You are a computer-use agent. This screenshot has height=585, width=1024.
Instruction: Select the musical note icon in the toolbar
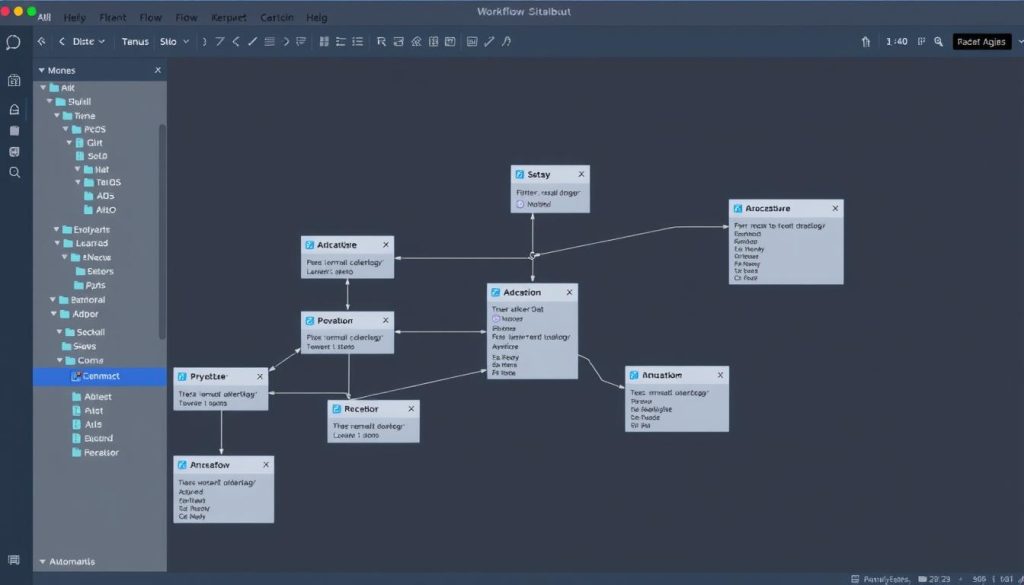tap(506, 42)
